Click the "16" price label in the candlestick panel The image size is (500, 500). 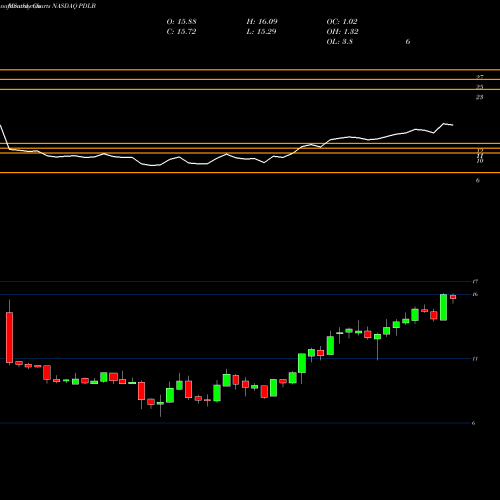475,294
